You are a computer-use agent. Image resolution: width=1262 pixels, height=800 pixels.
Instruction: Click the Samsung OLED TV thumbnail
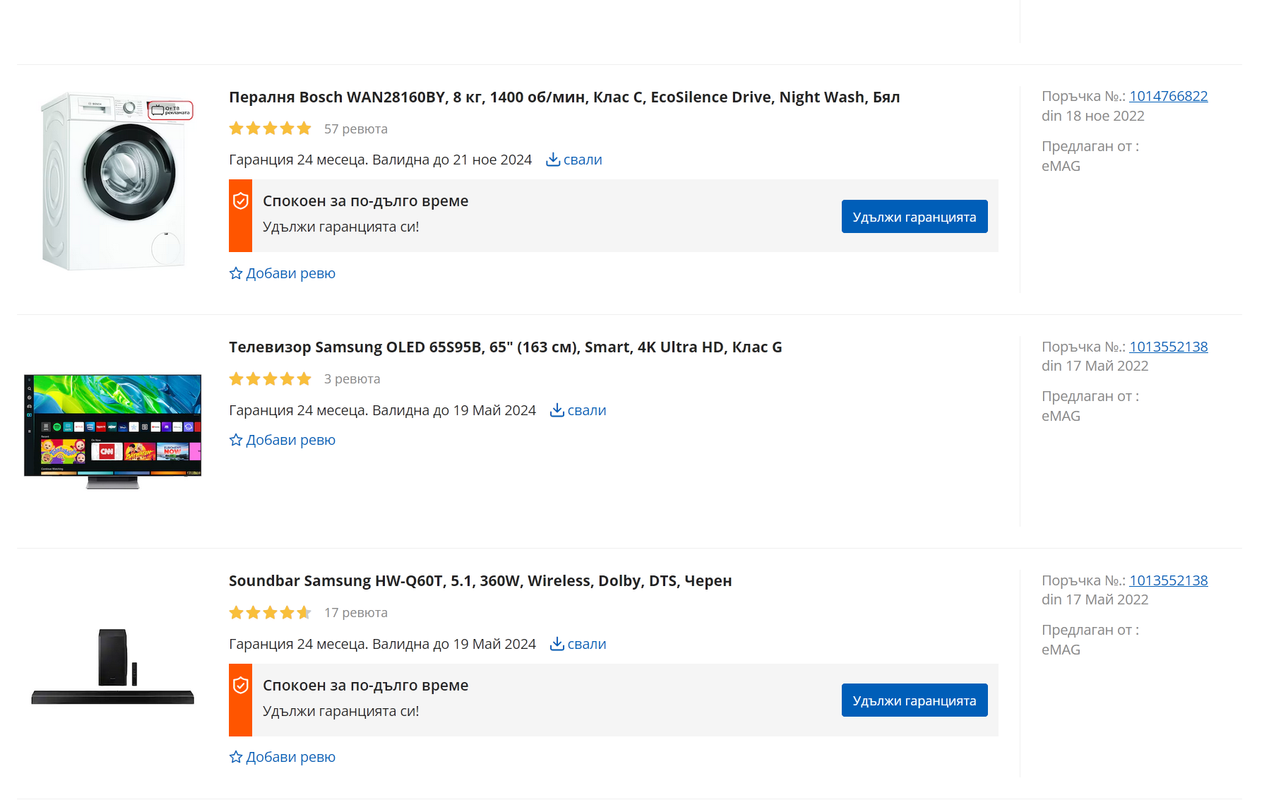[113, 432]
